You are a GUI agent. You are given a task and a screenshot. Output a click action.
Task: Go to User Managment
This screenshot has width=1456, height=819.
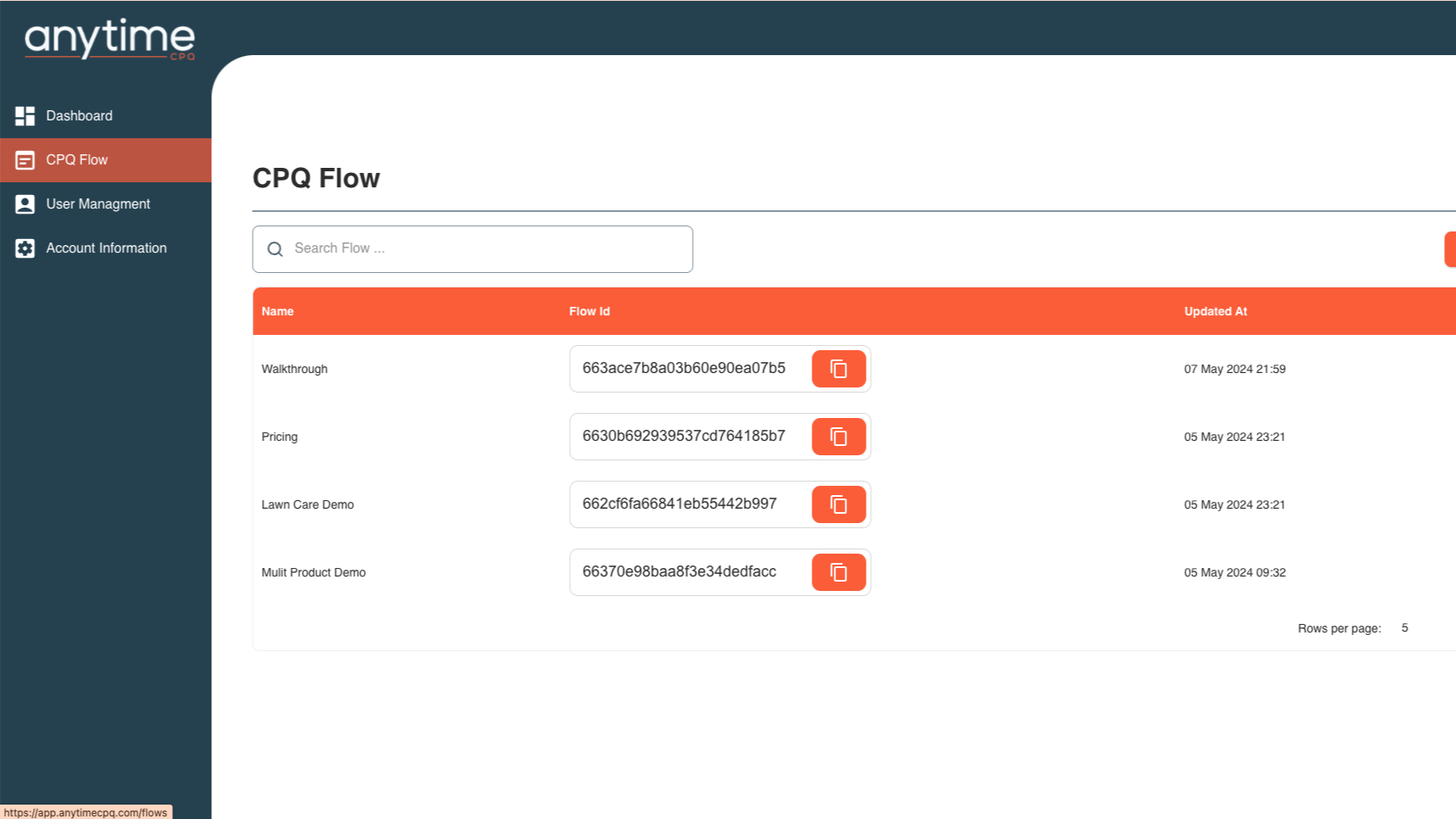[x=106, y=204]
